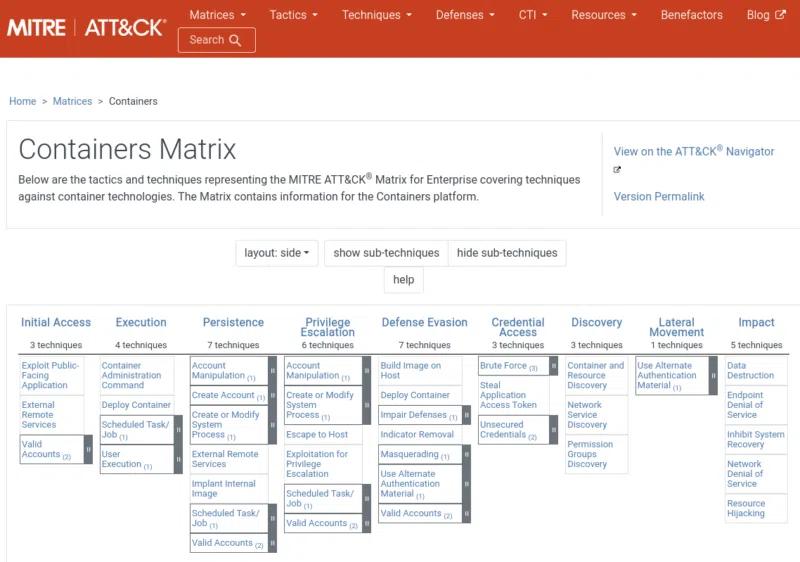Click the hide sub-techniques button

(x=507, y=253)
